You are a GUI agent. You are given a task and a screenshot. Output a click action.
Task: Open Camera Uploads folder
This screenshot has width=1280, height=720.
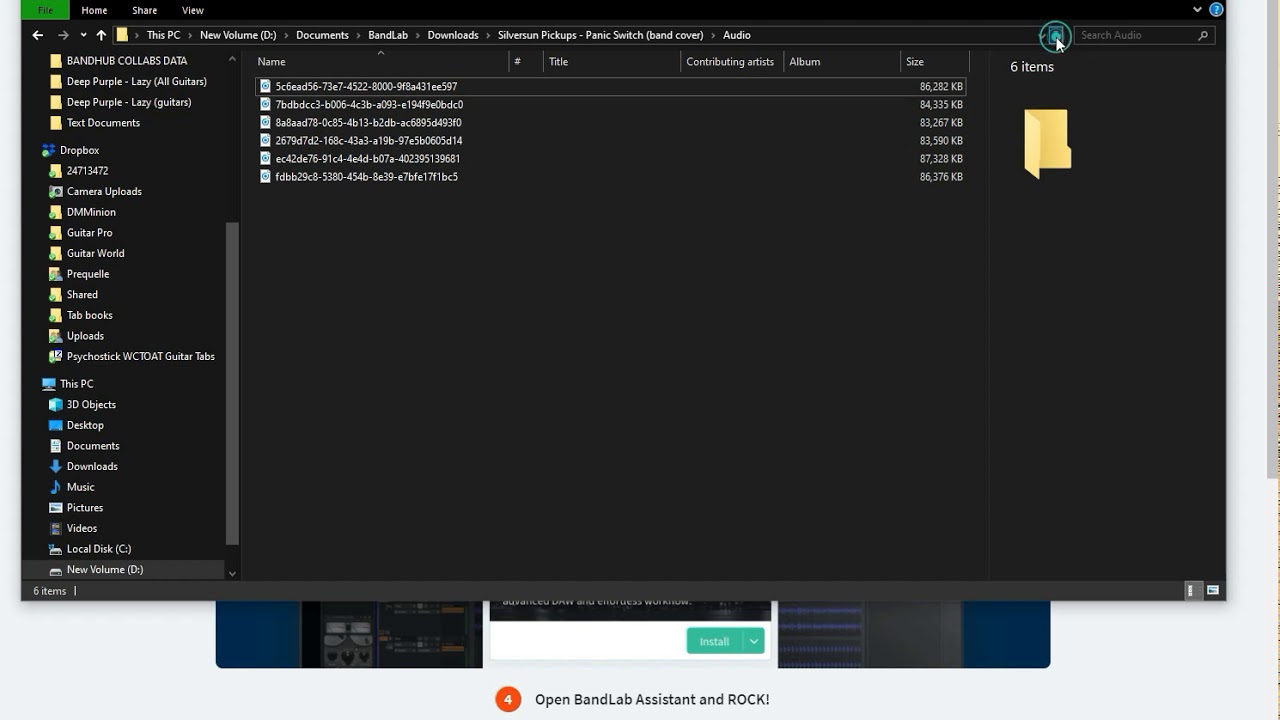(x=104, y=191)
